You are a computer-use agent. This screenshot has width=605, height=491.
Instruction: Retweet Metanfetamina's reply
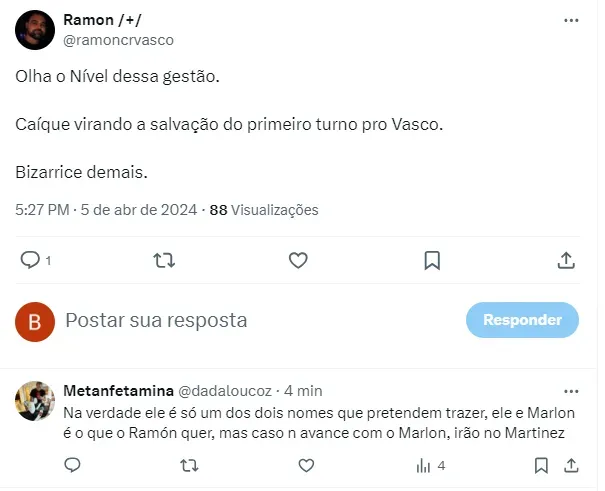point(188,465)
